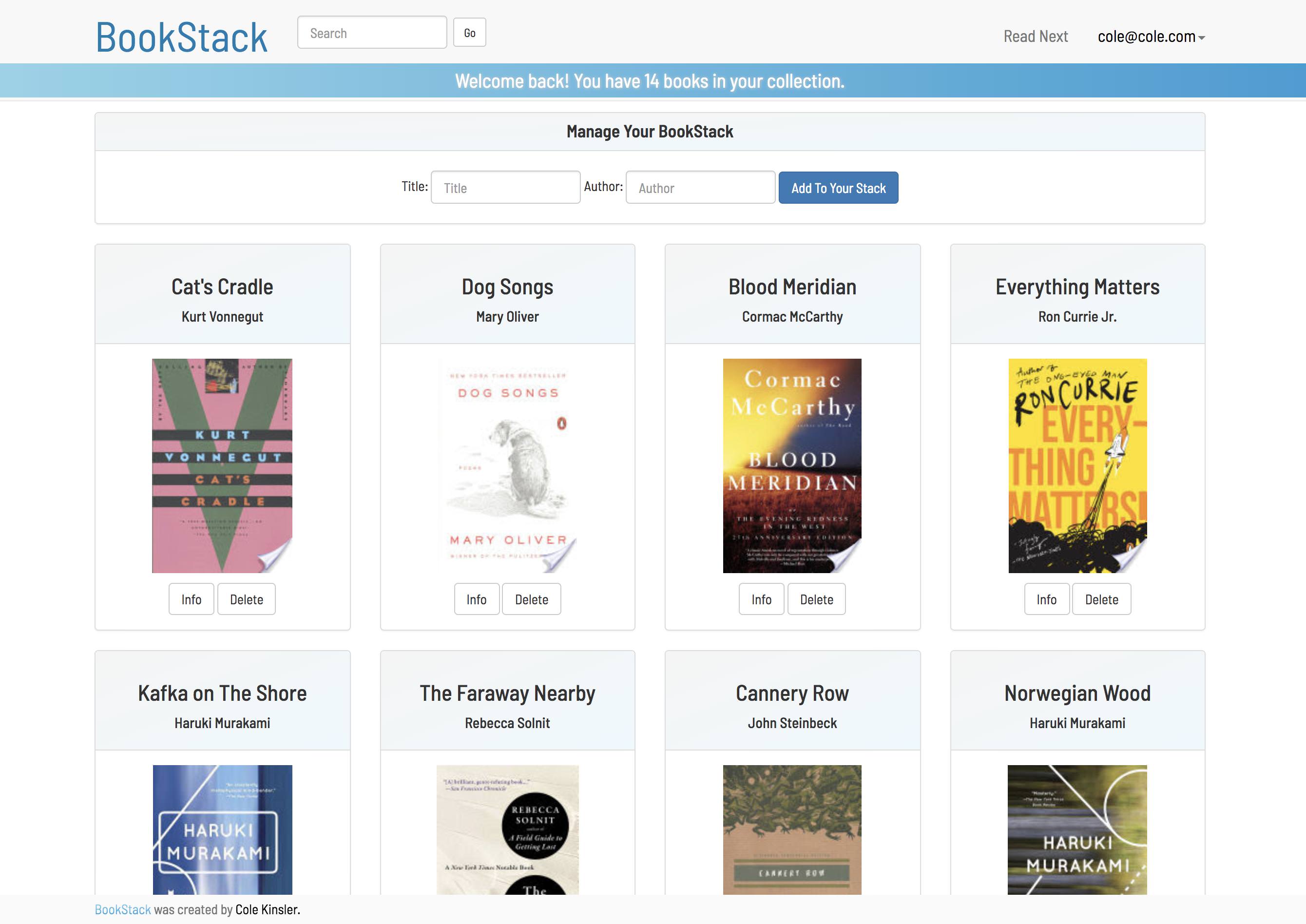The height and width of the screenshot is (924, 1306).
Task: Click the Manage Your BookStack heading
Action: [650, 132]
